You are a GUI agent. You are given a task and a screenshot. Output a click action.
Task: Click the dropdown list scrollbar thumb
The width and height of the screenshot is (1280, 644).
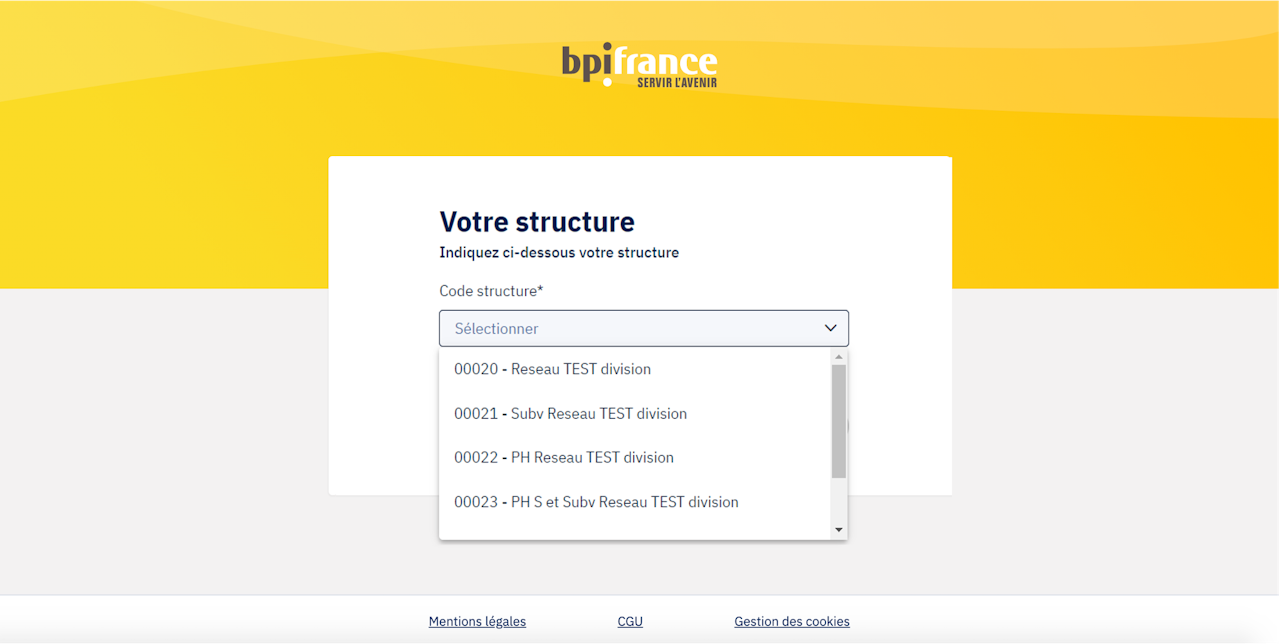(x=839, y=420)
